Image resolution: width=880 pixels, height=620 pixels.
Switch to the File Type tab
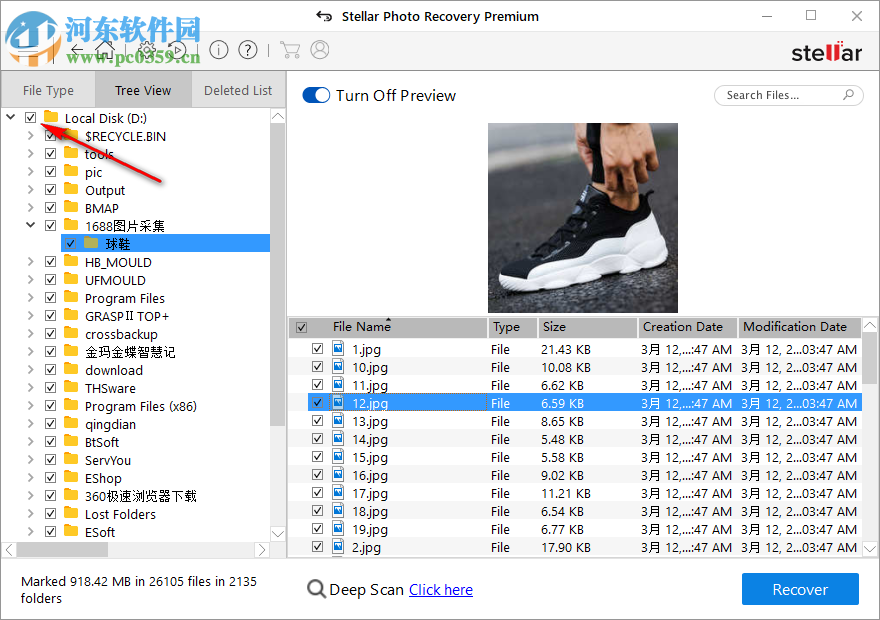[x=48, y=89]
